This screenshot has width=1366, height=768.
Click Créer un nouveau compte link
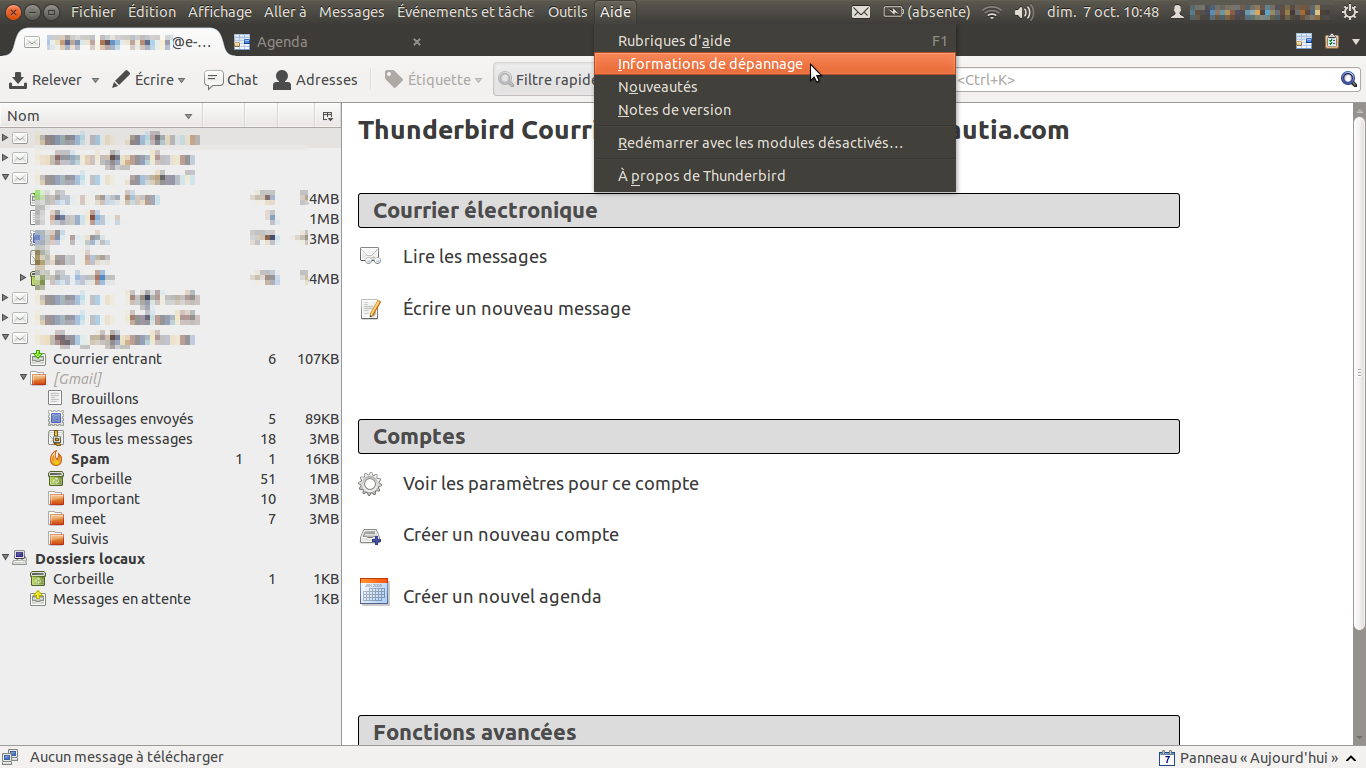(x=510, y=535)
